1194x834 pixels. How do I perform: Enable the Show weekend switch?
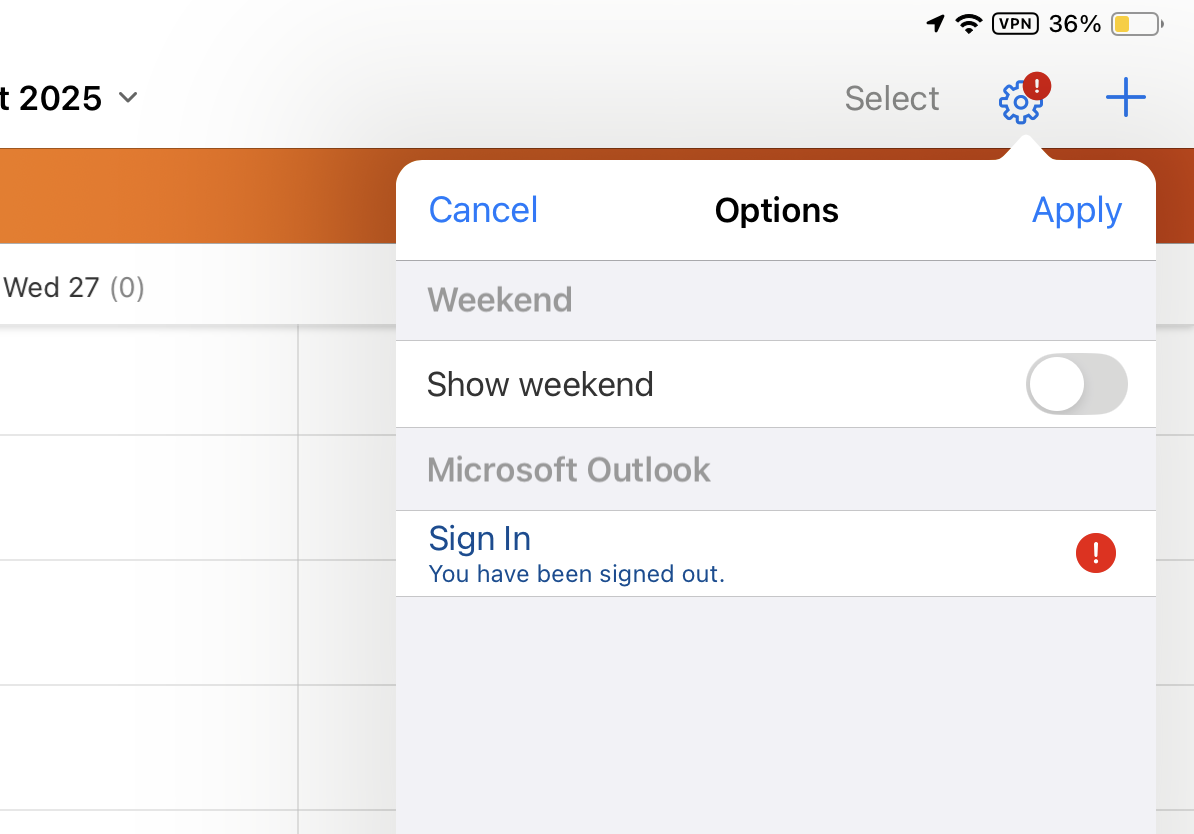[x=1076, y=384]
